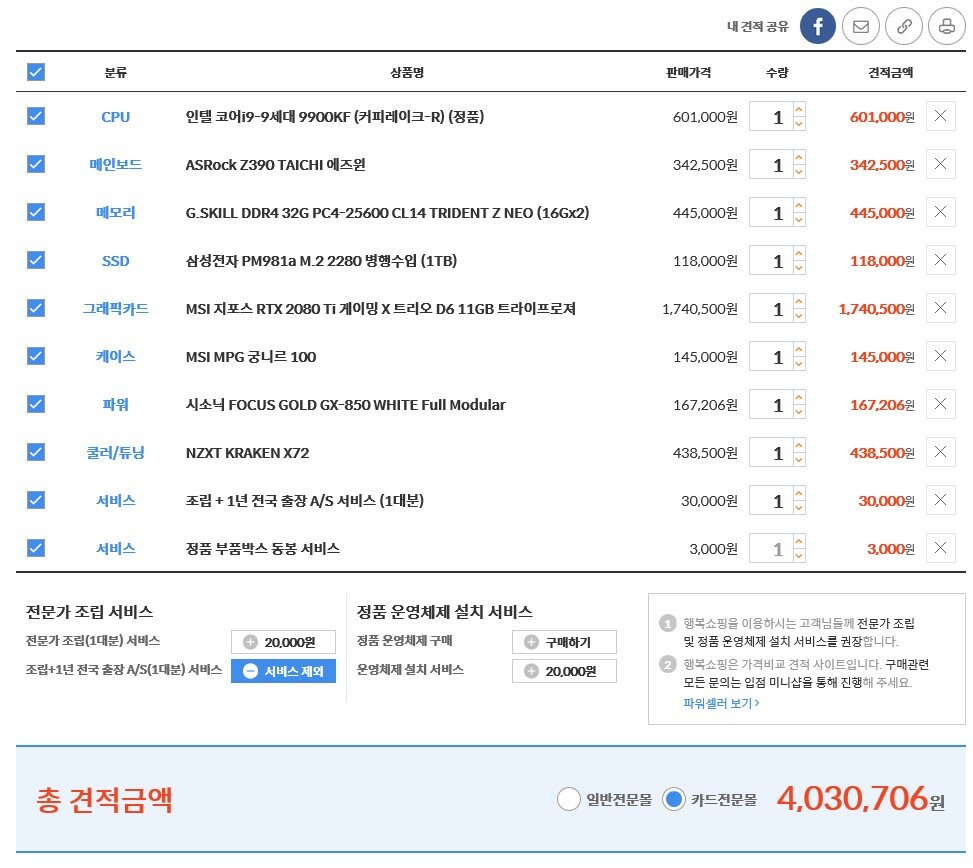Click quantity field for 정품 부품박스 동봉 서비스
Image resolution: width=973 pixels, height=868 pixels.
(x=771, y=548)
